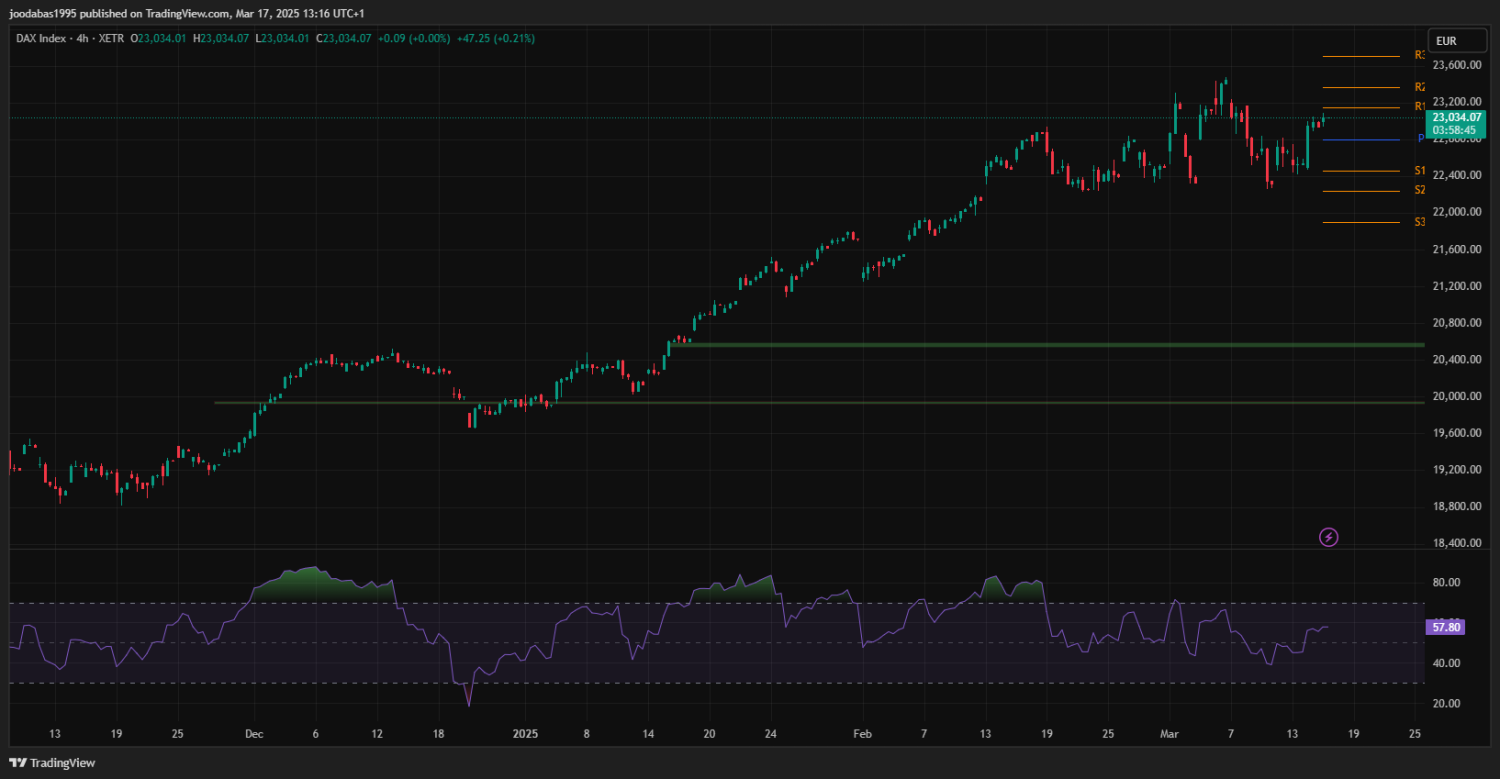1500x779 pixels.
Task: Select the S1 pivot support label
Action: click(x=1419, y=171)
